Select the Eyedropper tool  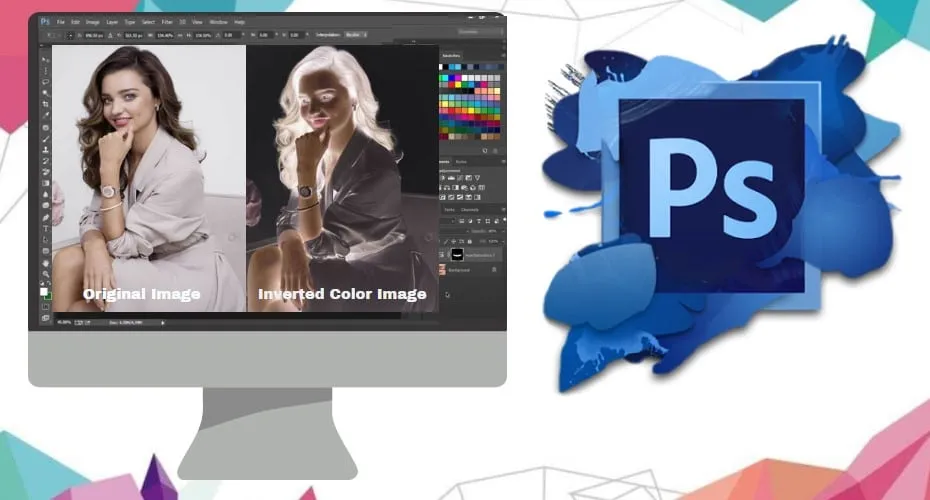click(x=46, y=115)
